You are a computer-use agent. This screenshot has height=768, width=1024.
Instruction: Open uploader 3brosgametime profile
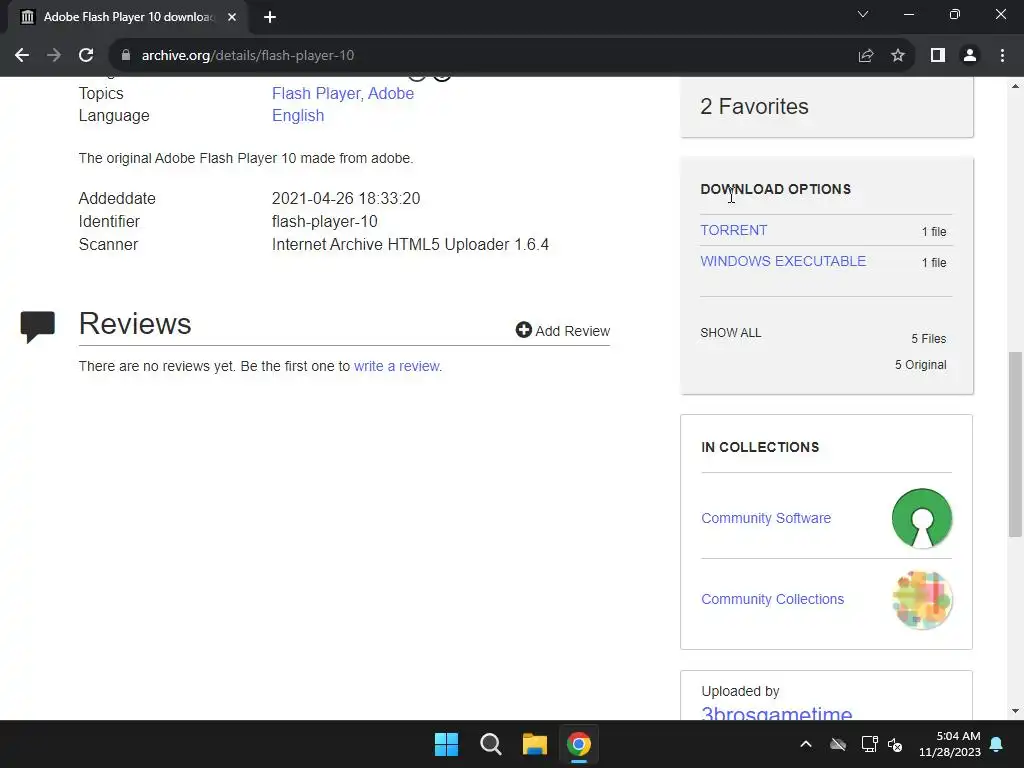(x=776, y=713)
